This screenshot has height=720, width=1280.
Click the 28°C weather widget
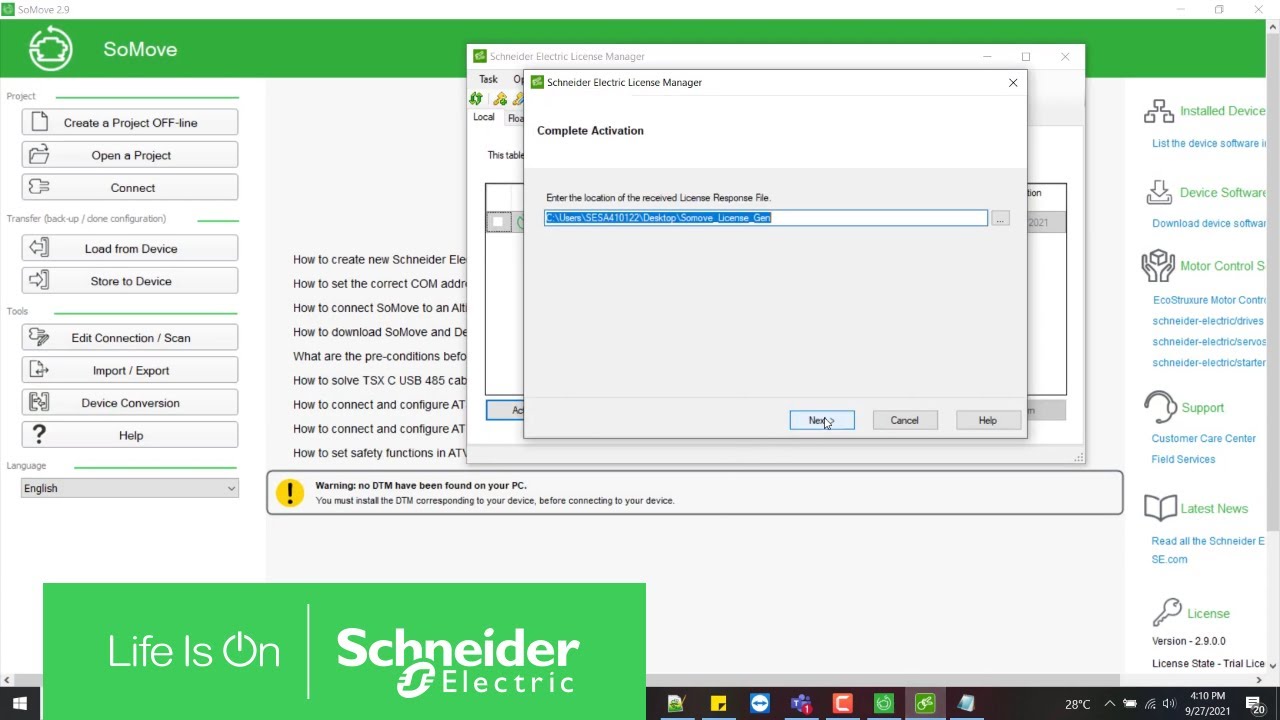coord(1077,704)
